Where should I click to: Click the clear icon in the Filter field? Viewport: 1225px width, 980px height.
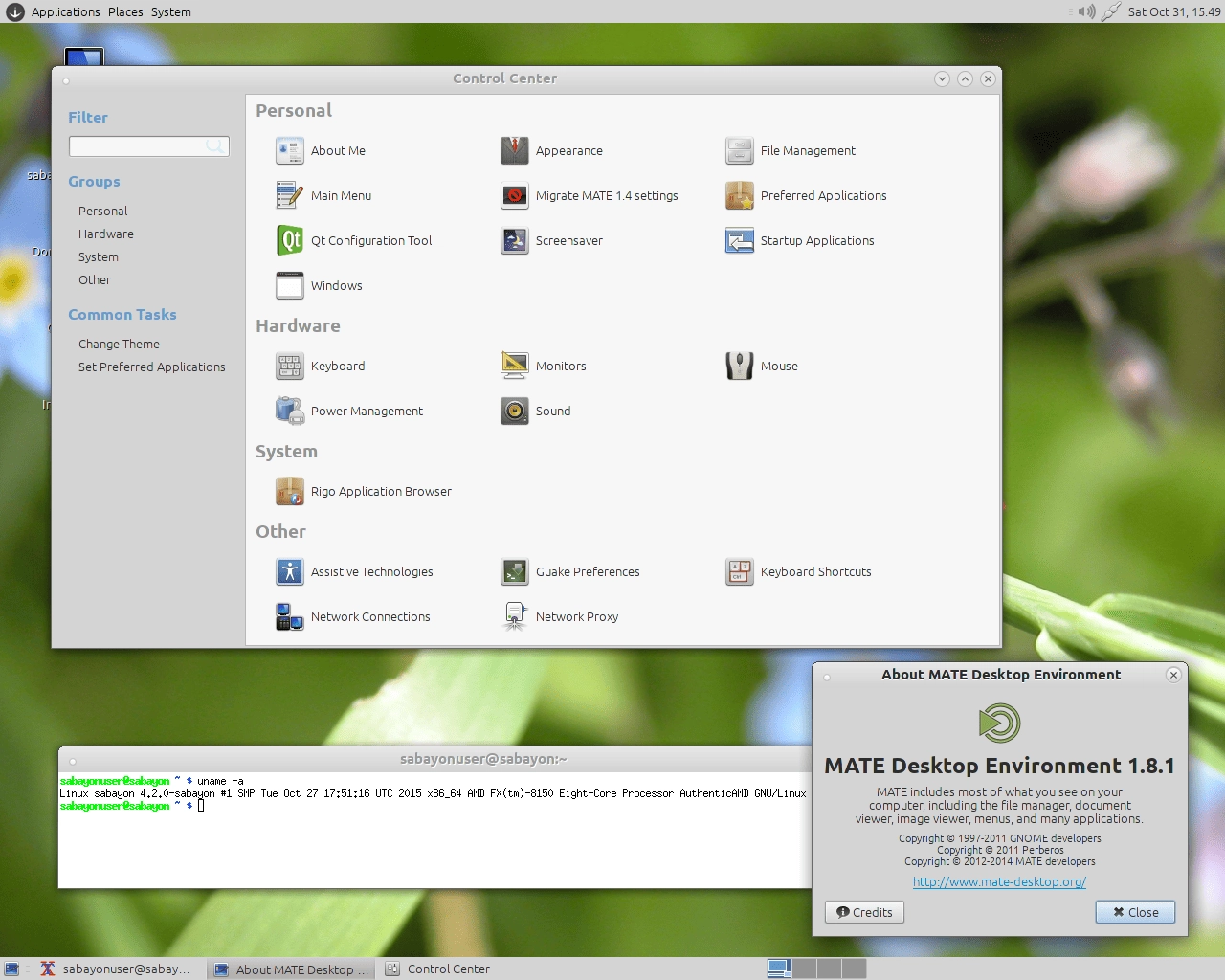tap(215, 145)
